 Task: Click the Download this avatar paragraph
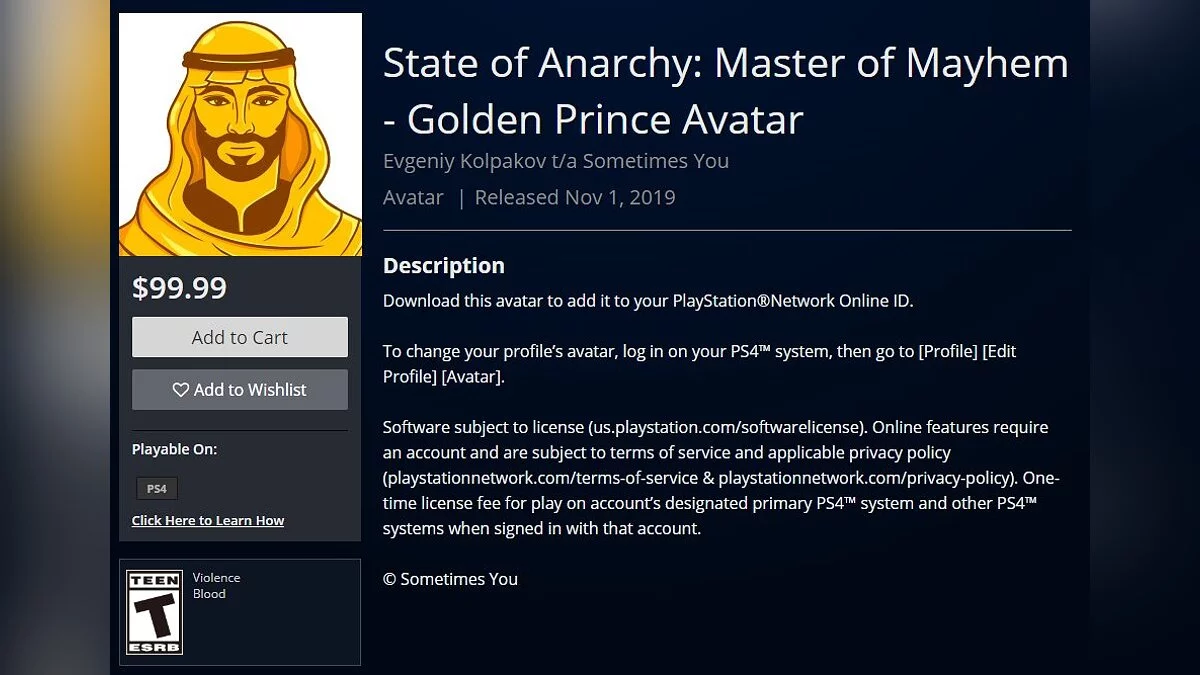[647, 301]
